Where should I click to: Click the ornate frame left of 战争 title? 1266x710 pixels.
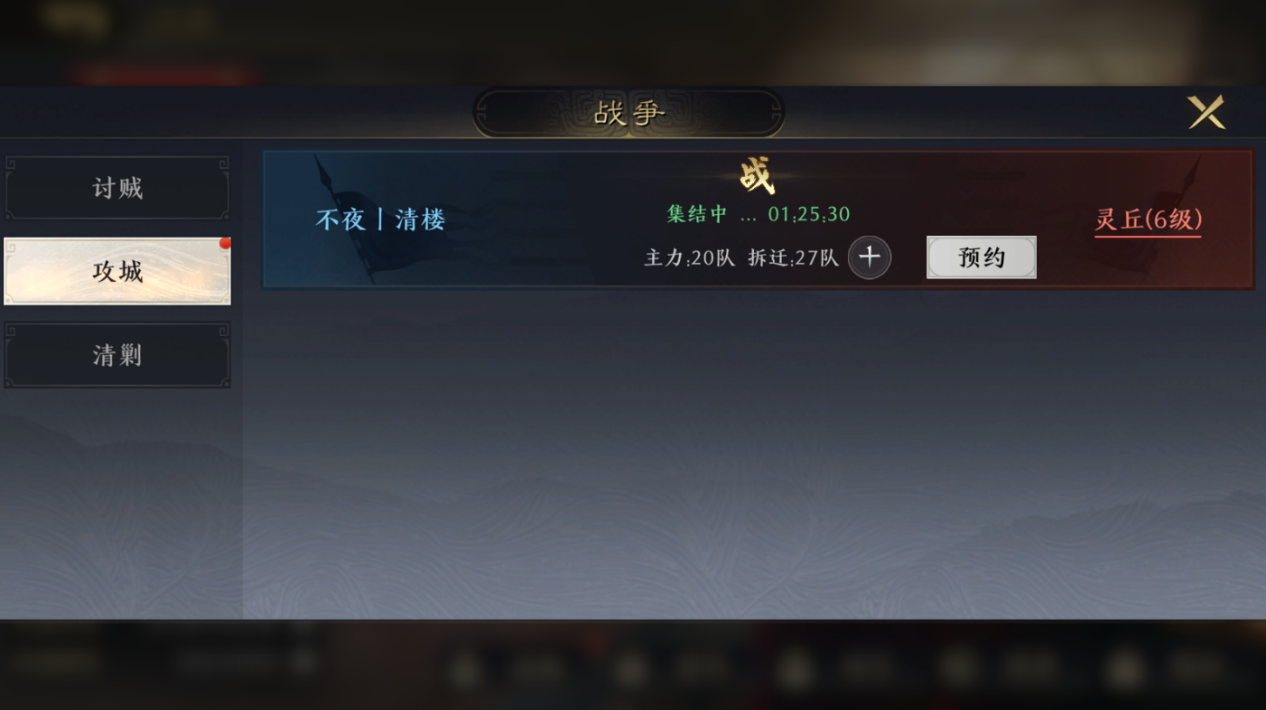[525, 113]
